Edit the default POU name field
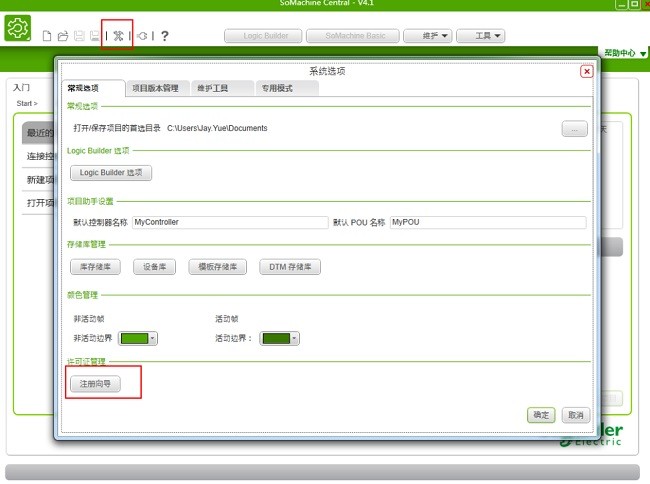 (488, 223)
